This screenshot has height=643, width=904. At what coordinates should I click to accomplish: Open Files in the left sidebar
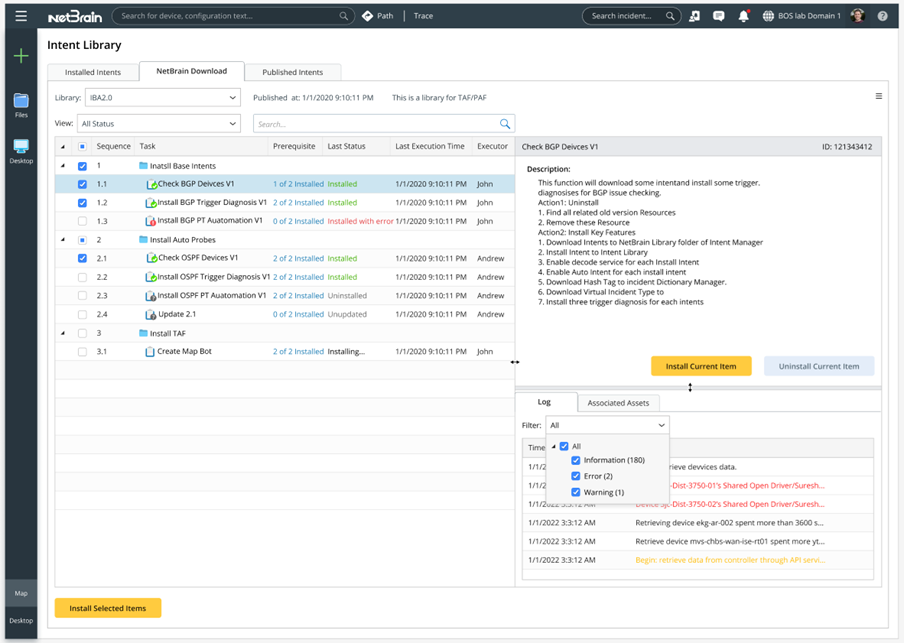21,105
